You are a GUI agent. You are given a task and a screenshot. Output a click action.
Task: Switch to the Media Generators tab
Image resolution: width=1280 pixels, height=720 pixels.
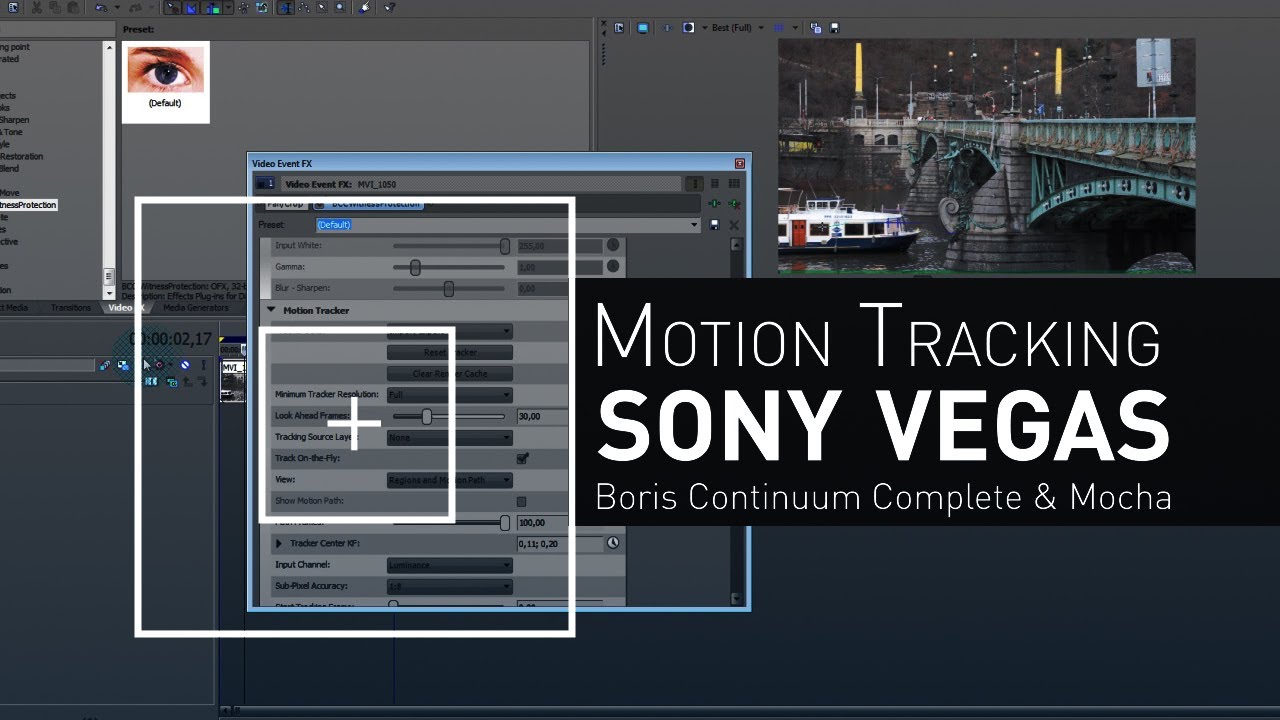pyautogui.click(x=196, y=308)
